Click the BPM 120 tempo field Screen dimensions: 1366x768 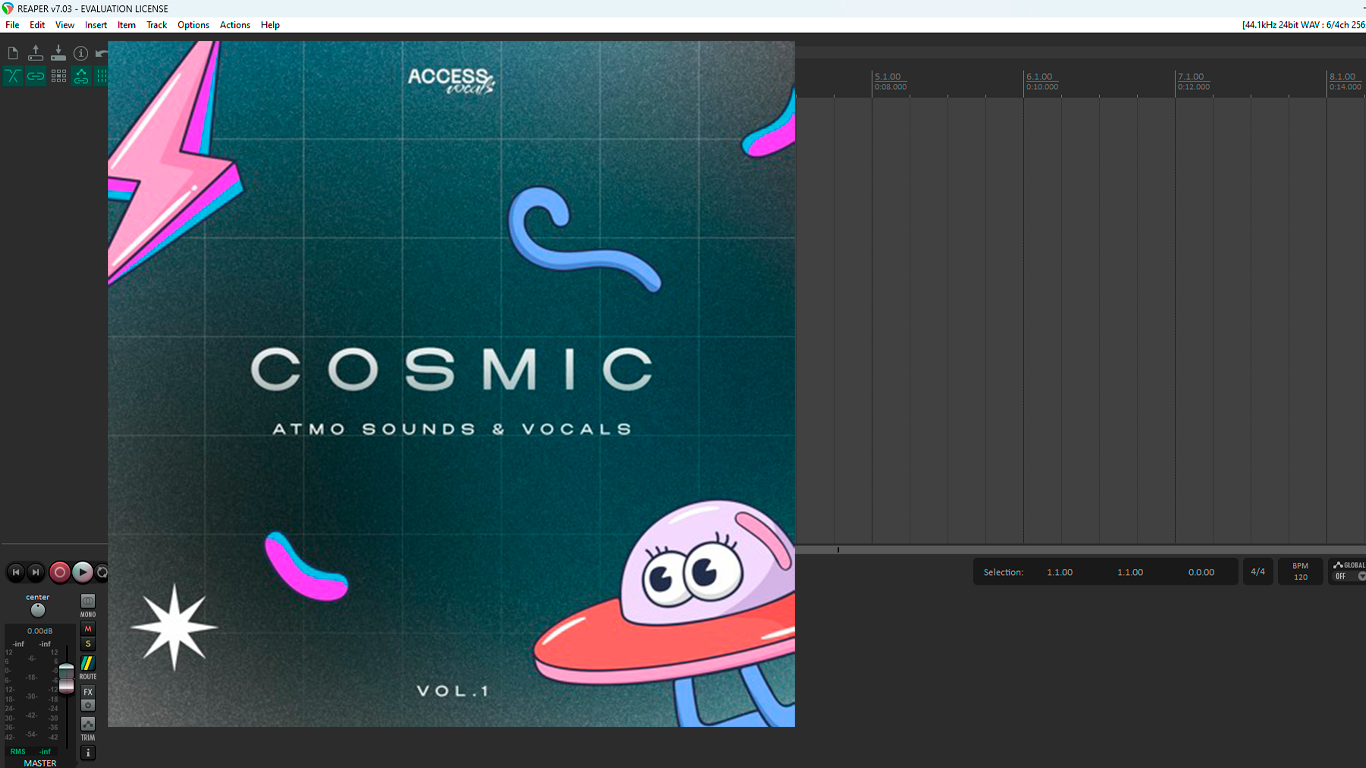pyautogui.click(x=1300, y=572)
